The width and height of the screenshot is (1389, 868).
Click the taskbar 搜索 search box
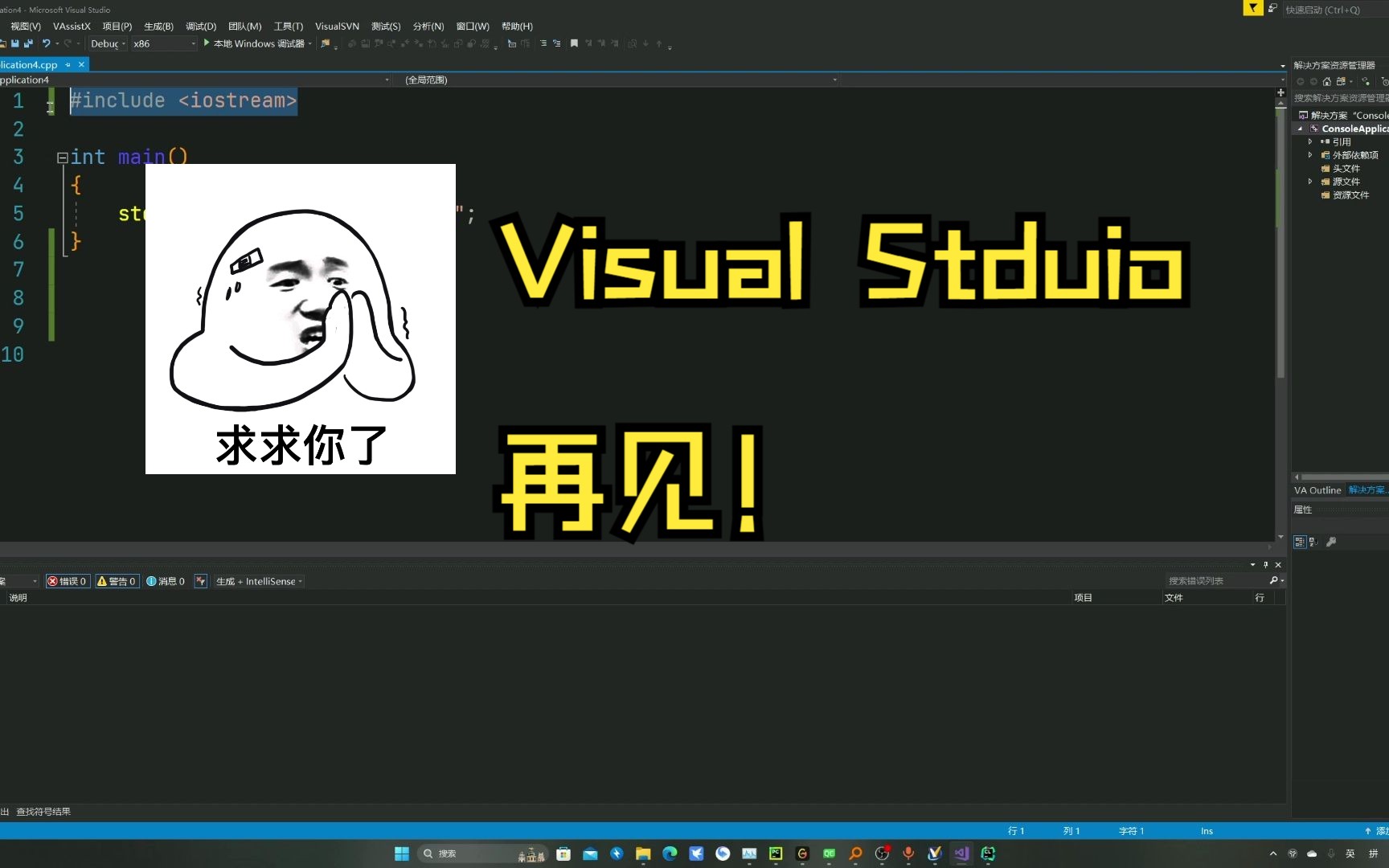tap(482, 854)
